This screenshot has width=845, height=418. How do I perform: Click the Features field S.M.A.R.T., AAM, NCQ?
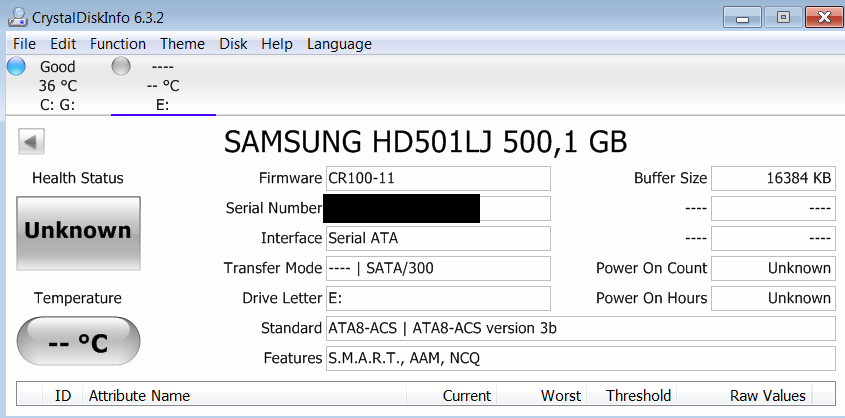click(x=581, y=358)
